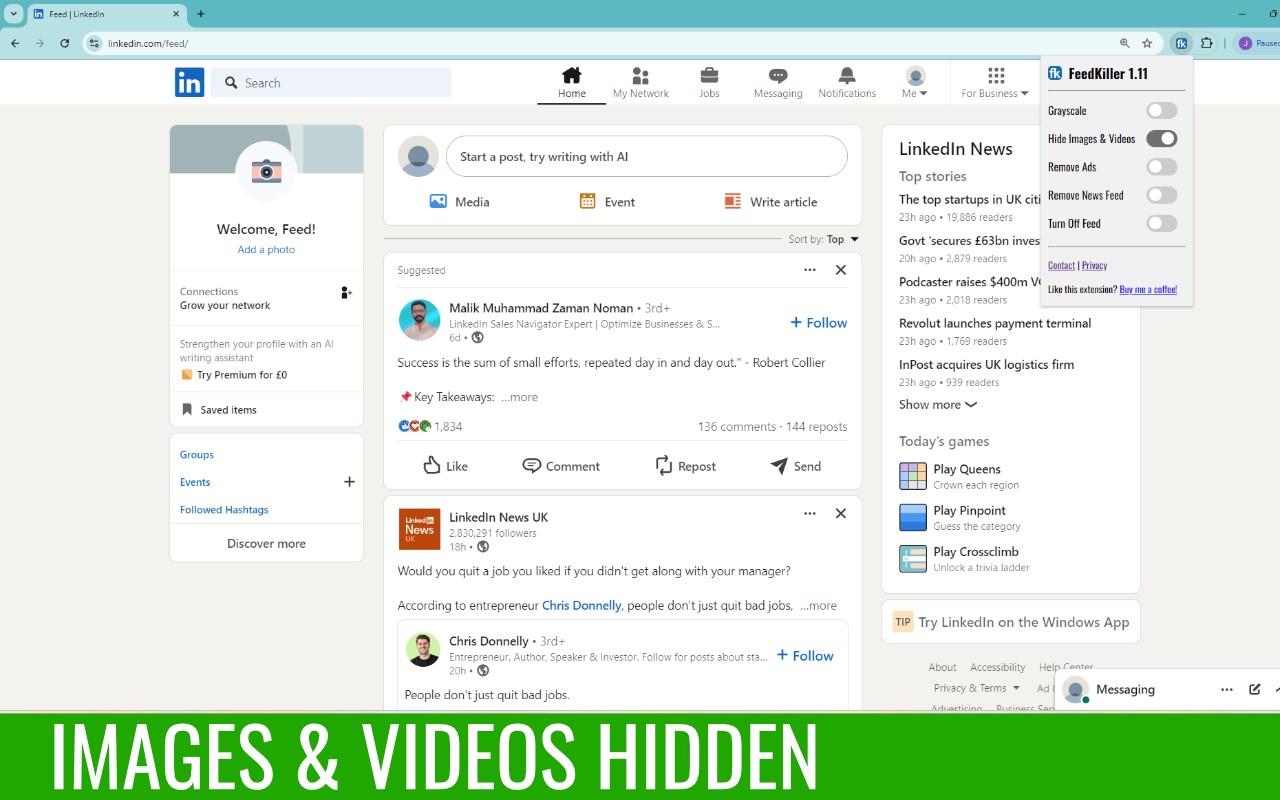Enable Remove News Feed toggle

coord(1162,195)
